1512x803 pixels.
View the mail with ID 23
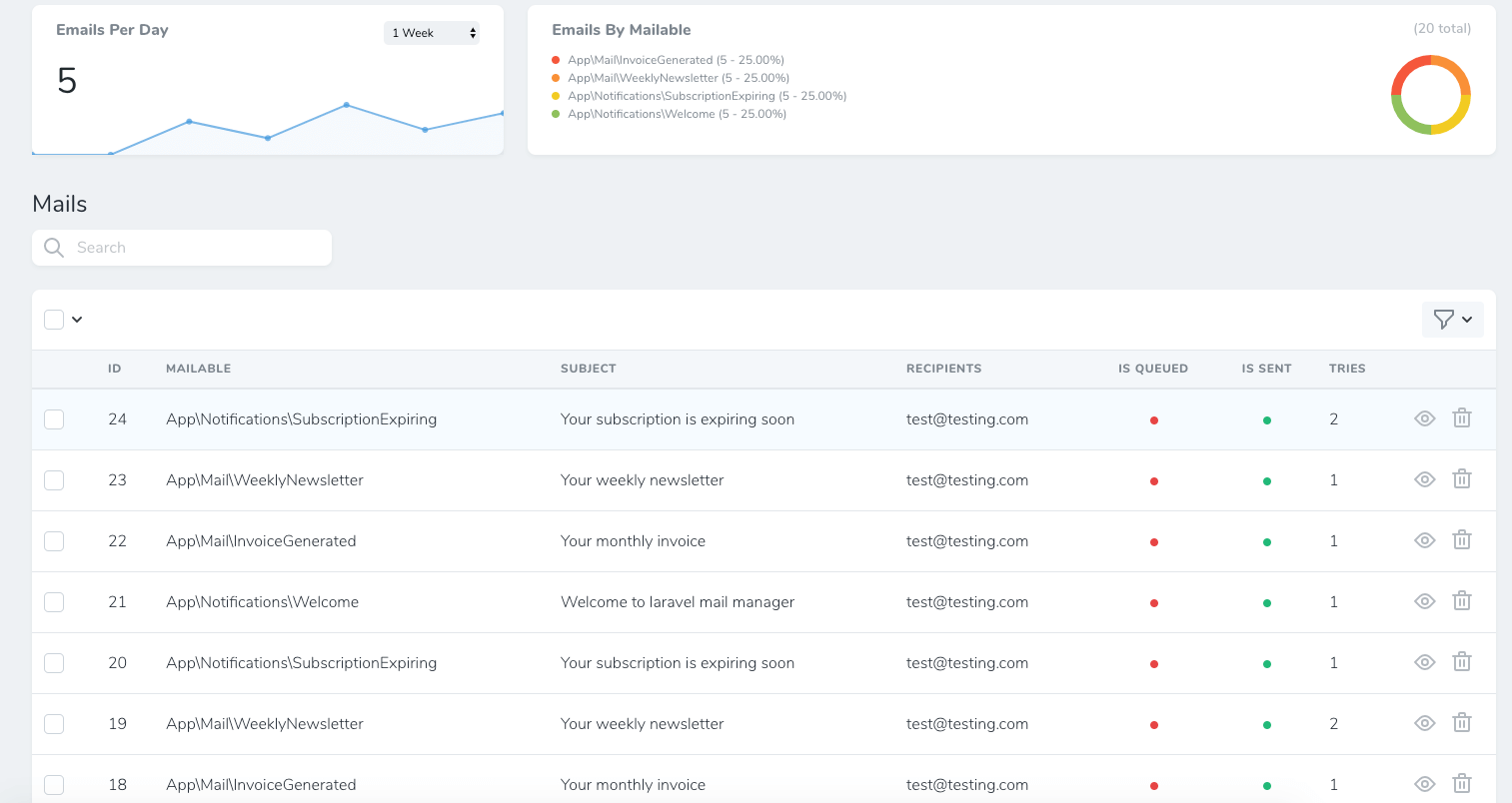pyautogui.click(x=1424, y=479)
